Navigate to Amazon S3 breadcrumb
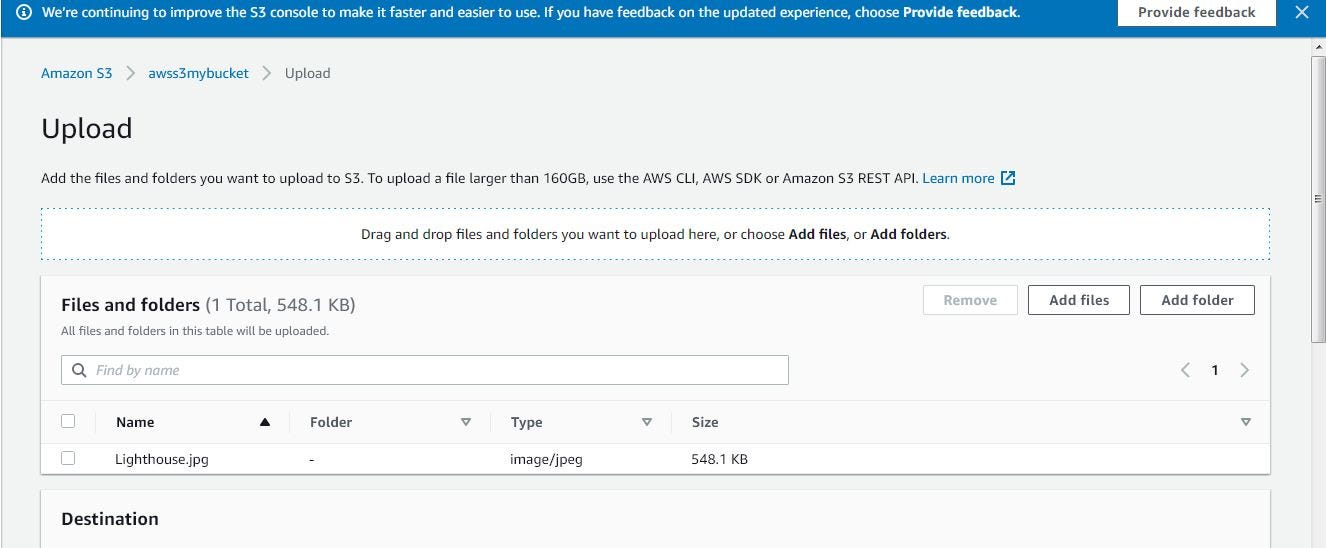Image resolution: width=1326 pixels, height=548 pixels. pyautogui.click(x=77, y=73)
